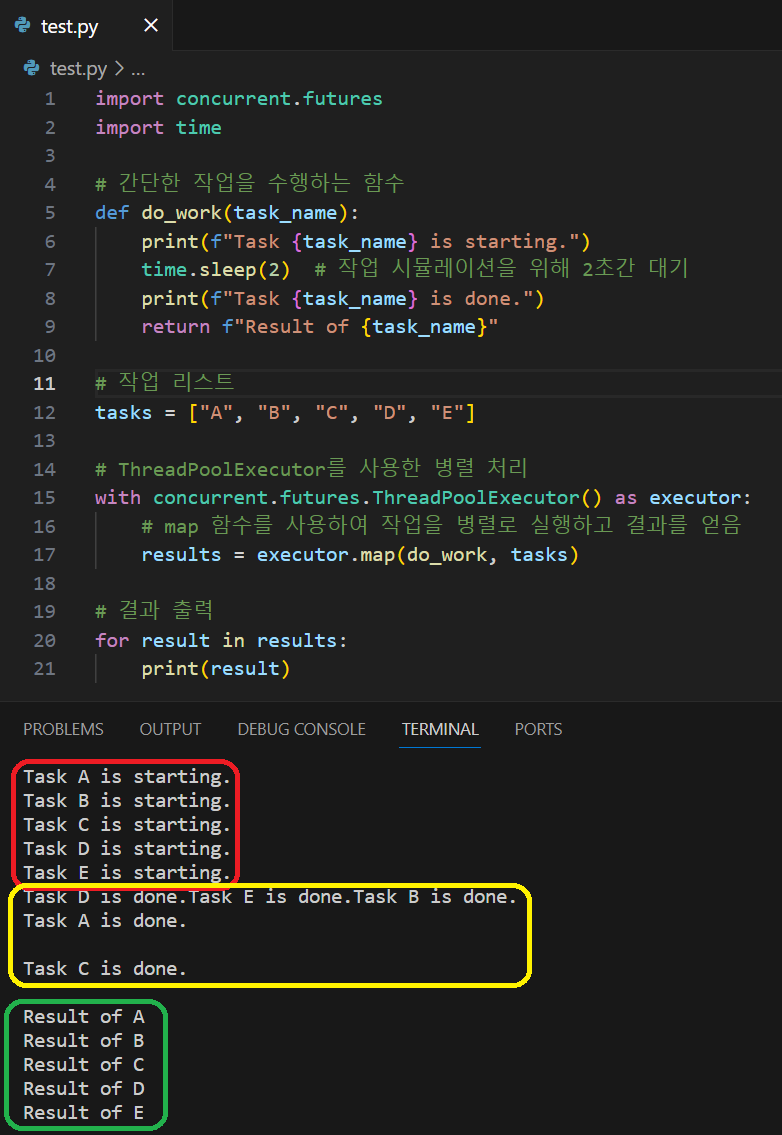Show the DEBUG CONSOLE panel
This screenshot has height=1135, width=782.
tap(301, 729)
